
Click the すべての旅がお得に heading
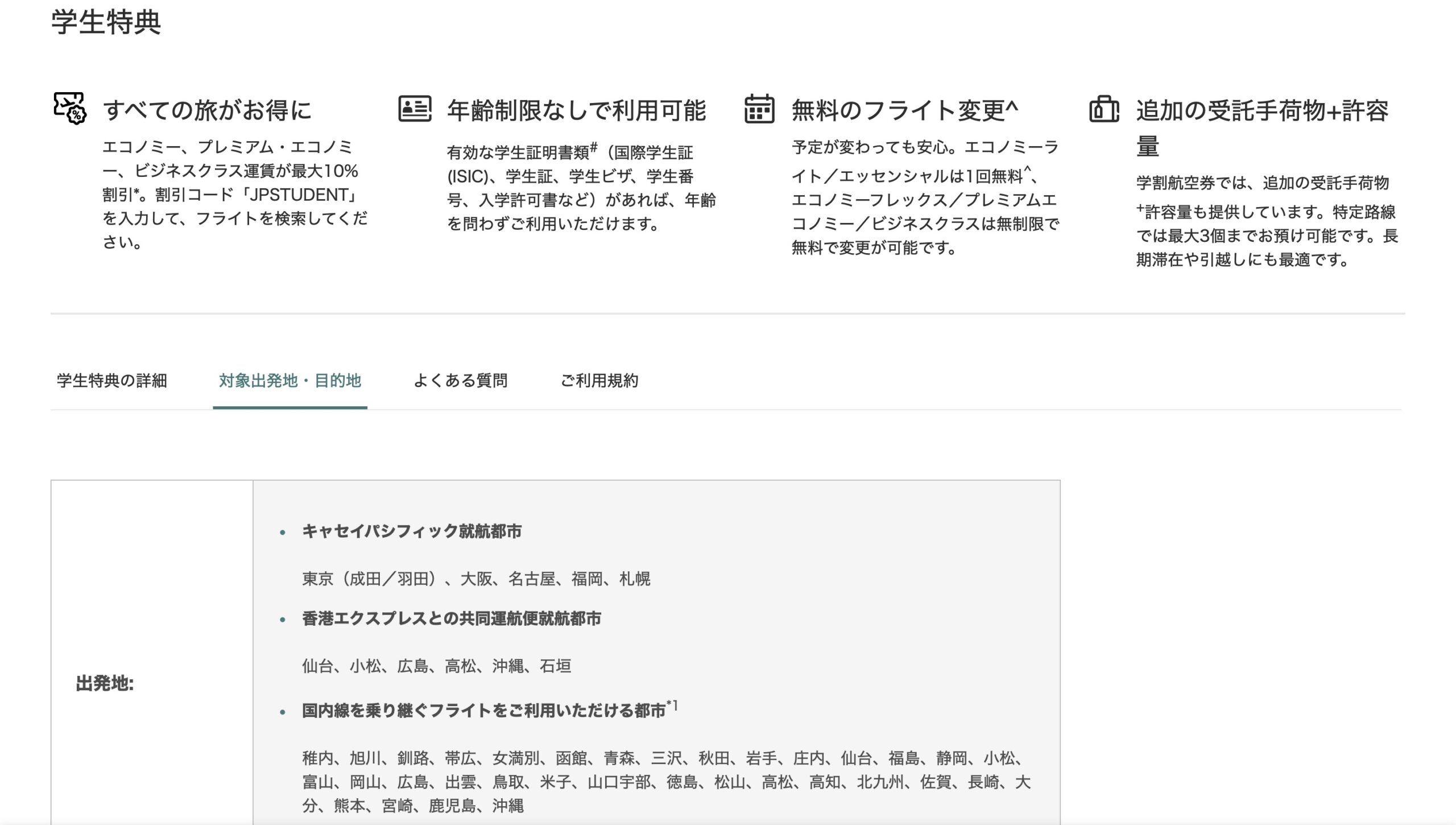pyautogui.click(x=208, y=110)
